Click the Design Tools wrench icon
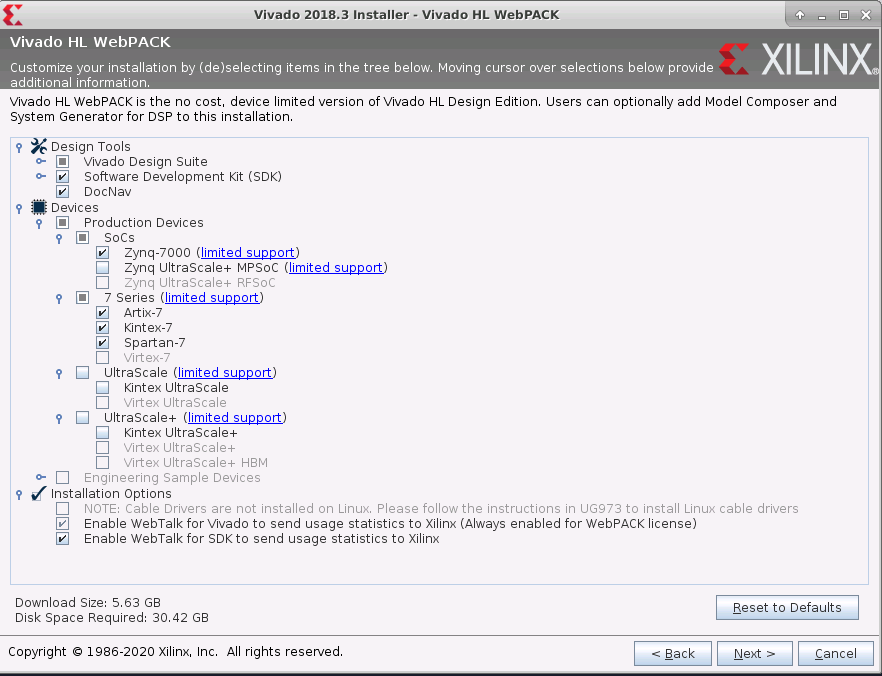 [x=38, y=146]
